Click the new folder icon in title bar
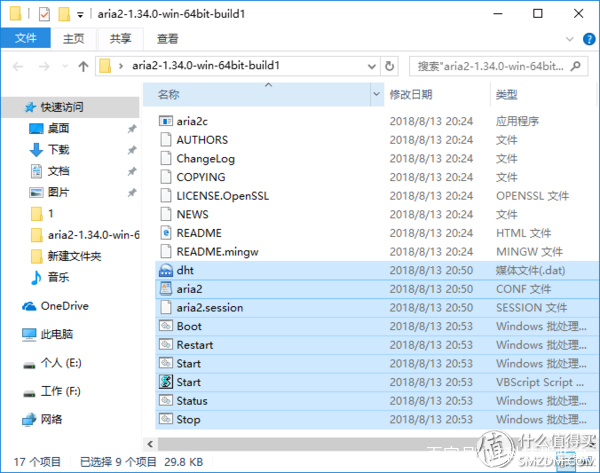Screen dimensions: 600x473 [64, 14]
